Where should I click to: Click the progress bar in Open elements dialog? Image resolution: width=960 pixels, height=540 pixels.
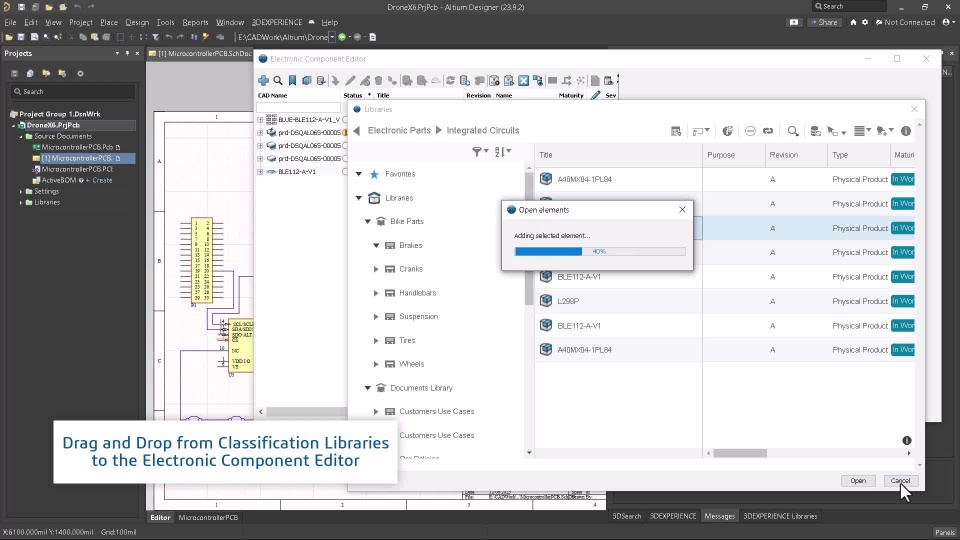pos(600,252)
